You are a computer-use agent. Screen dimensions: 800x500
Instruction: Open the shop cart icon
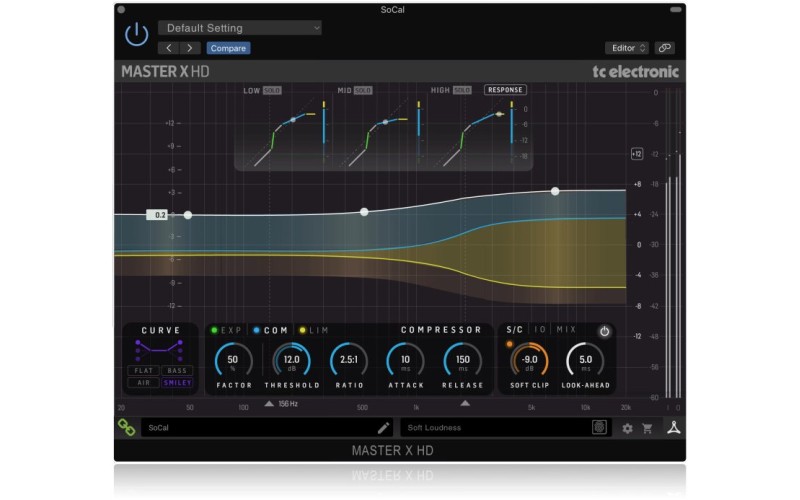coord(647,429)
